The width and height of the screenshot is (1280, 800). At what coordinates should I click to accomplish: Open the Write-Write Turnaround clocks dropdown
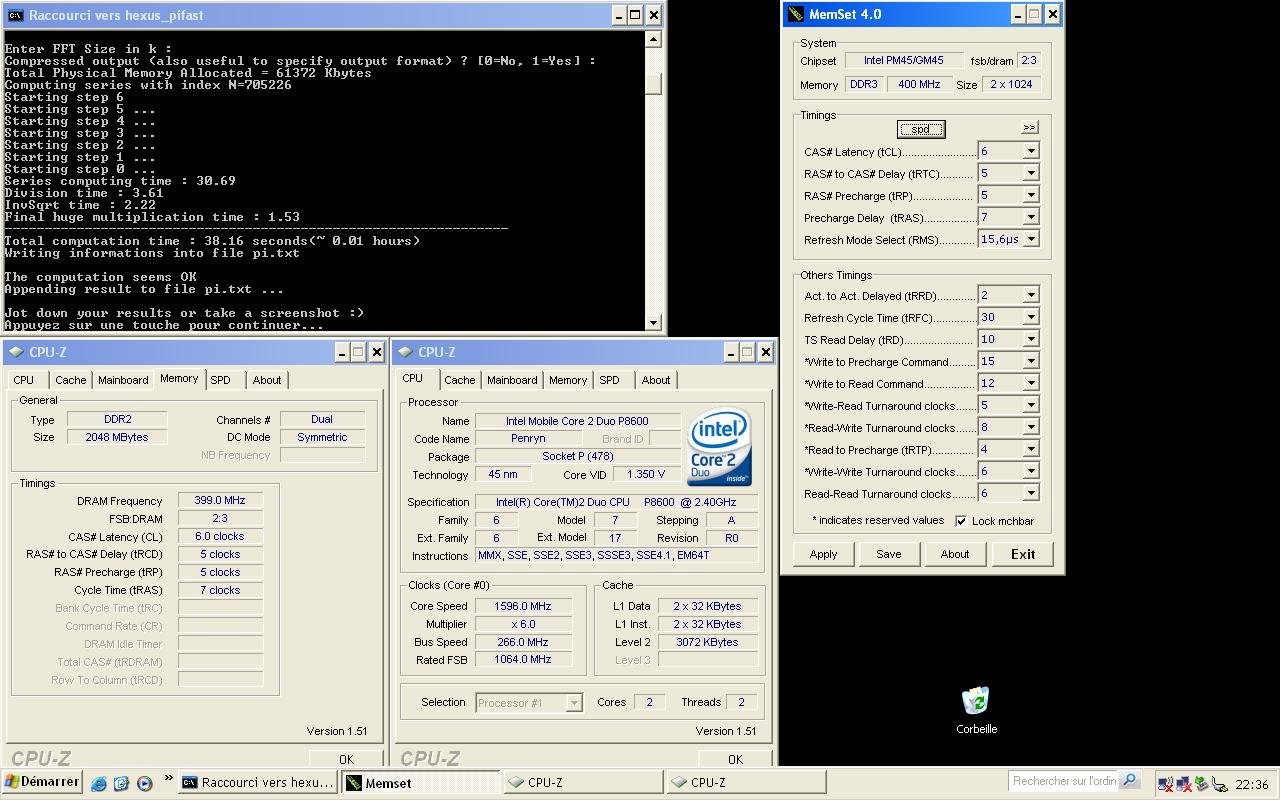point(1030,471)
